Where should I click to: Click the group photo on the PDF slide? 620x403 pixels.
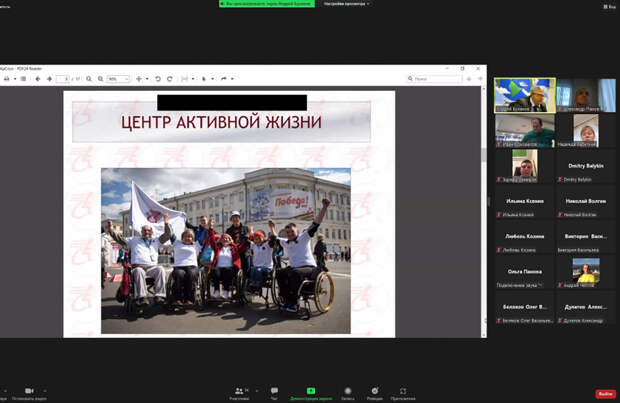coord(226,251)
